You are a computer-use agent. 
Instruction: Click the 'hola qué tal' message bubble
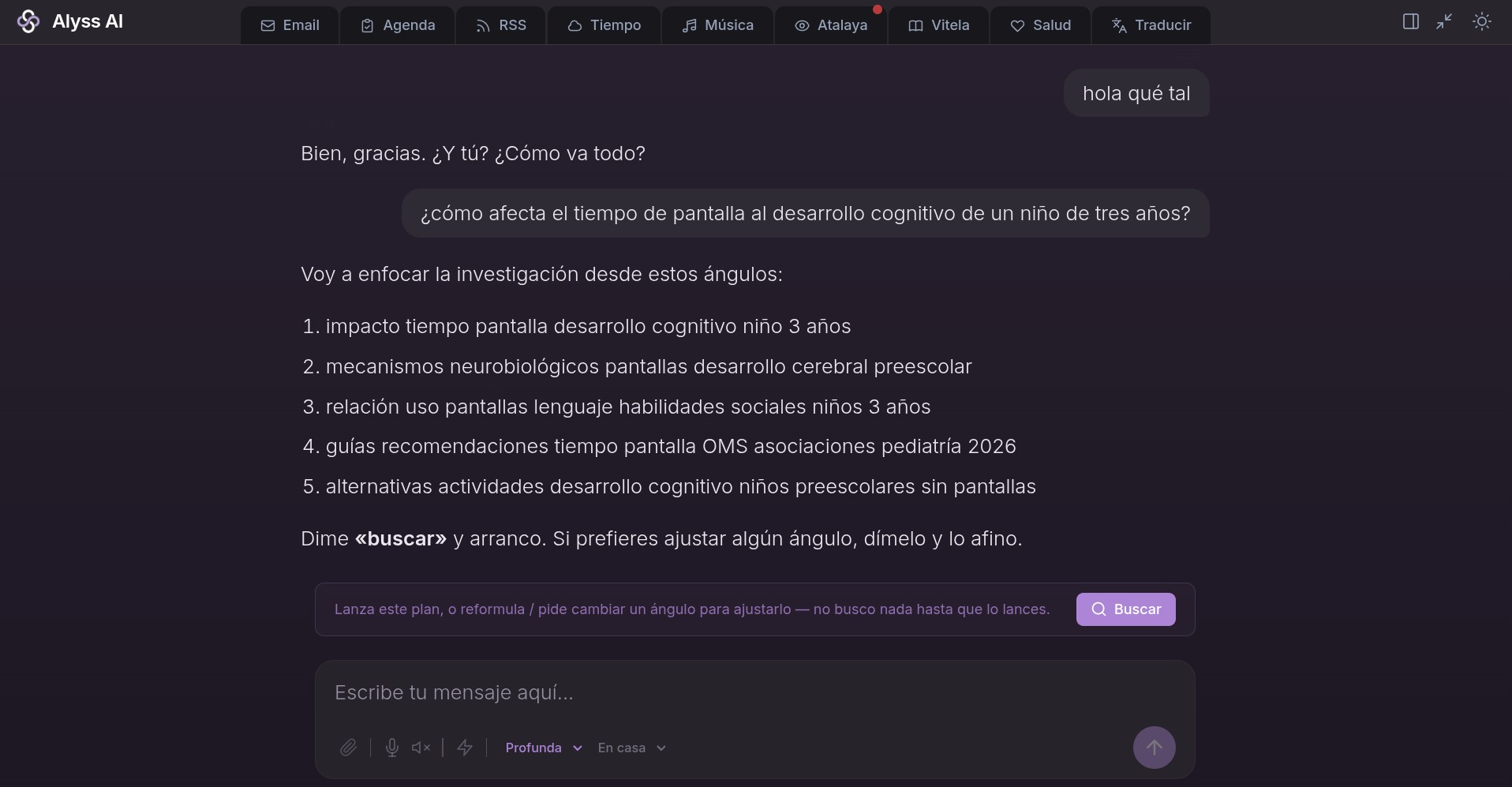tap(1136, 93)
